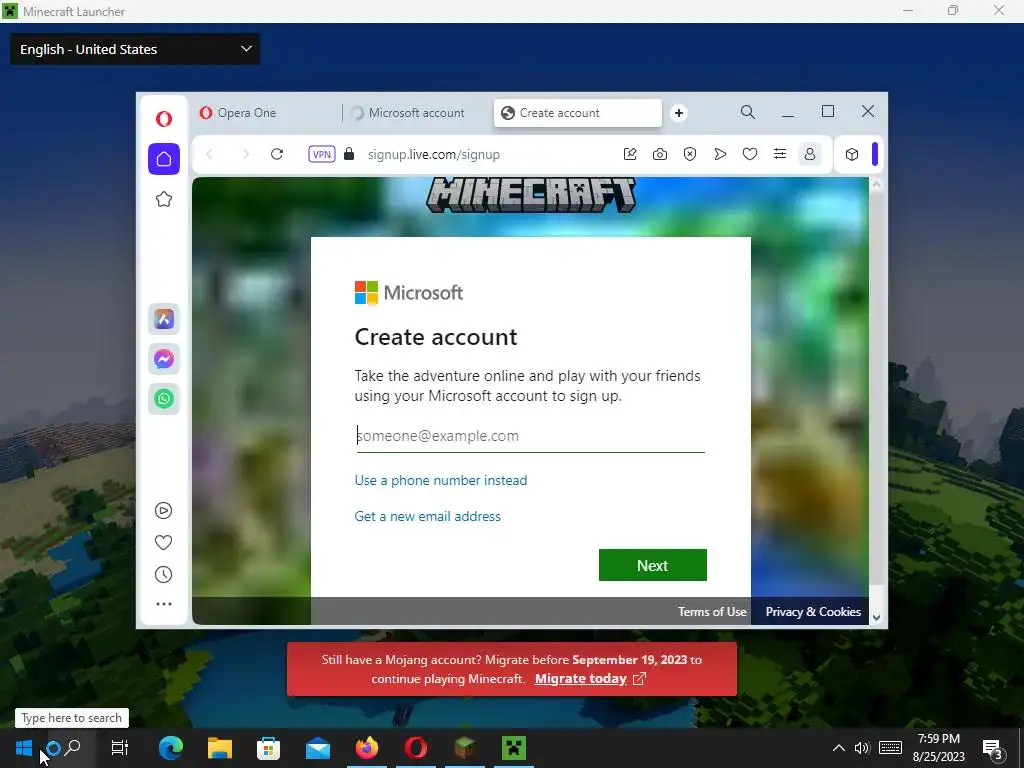The height and width of the screenshot is (768, 1024).
Task: Open Privacy & Cookies link
Action: coord(813,612)
